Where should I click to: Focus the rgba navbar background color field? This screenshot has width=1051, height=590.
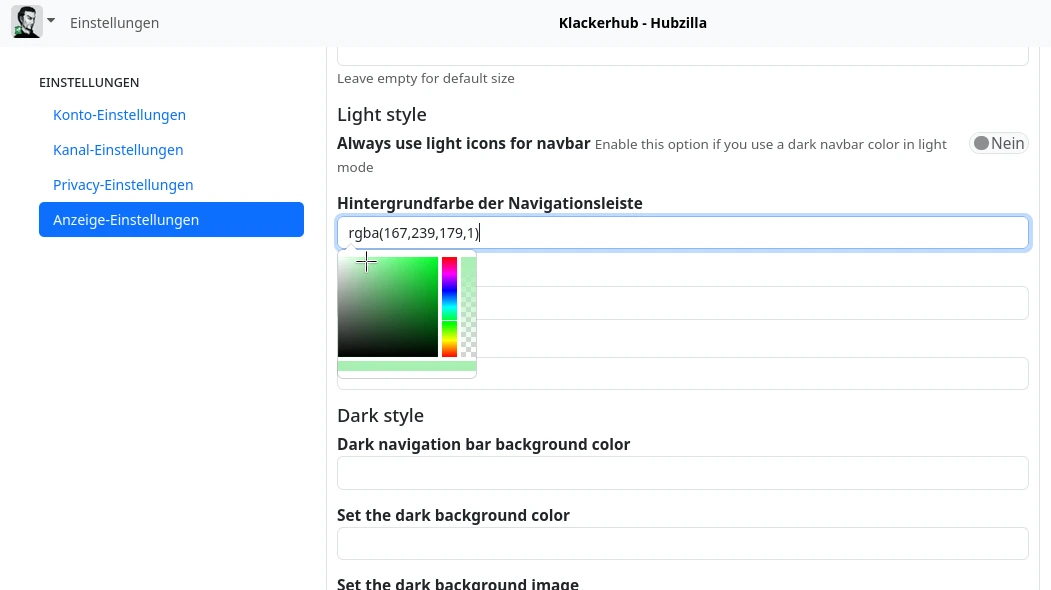682,233
